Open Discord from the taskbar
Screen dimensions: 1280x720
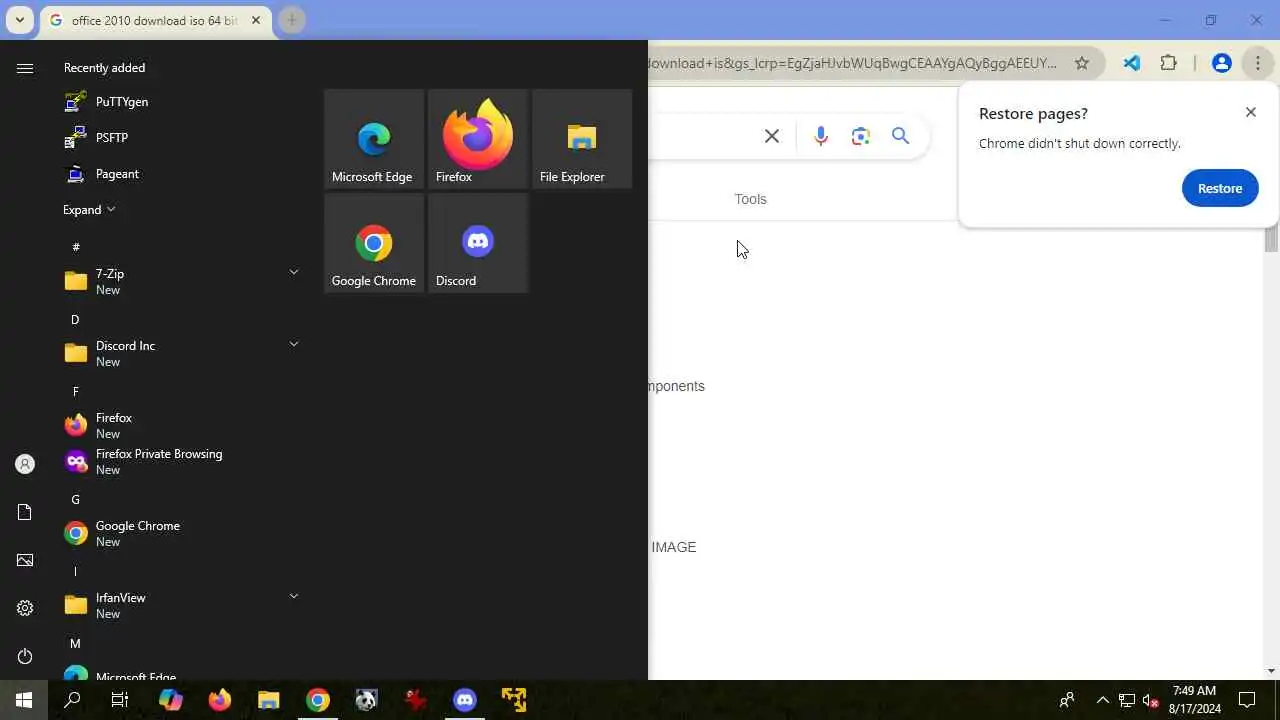pos(465,700)
